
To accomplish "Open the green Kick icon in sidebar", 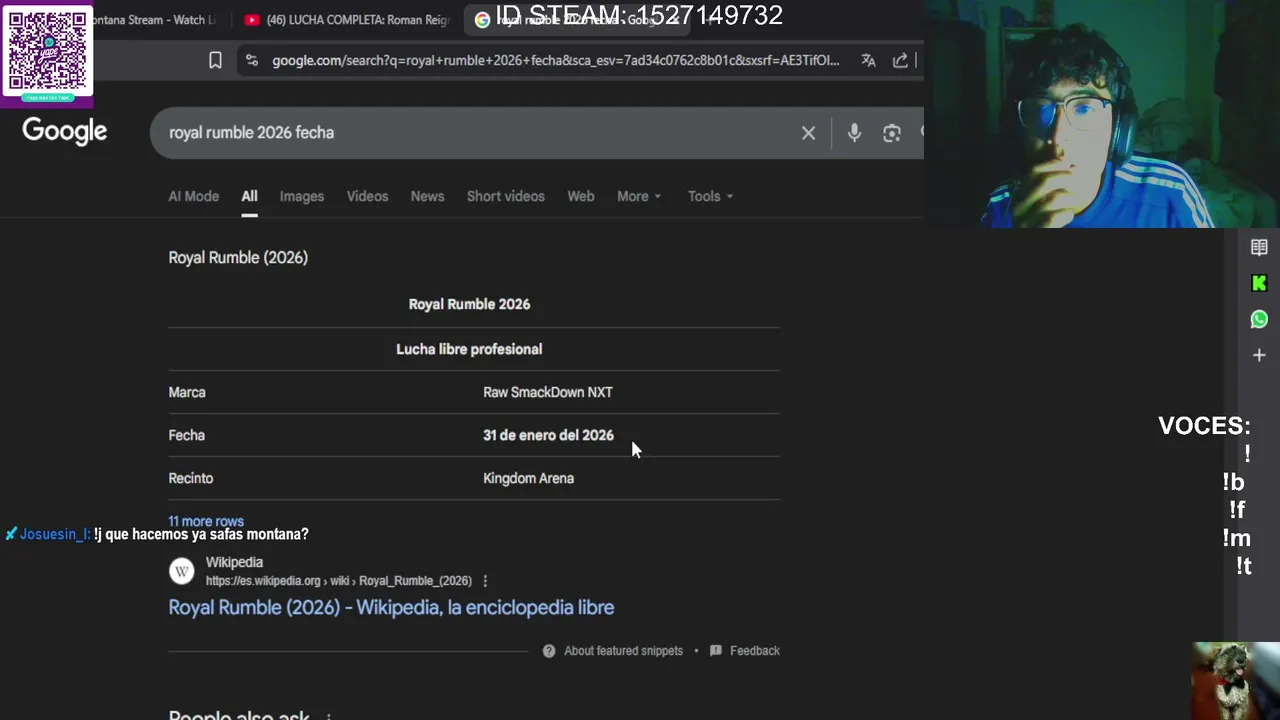I will pos(1259,283).
